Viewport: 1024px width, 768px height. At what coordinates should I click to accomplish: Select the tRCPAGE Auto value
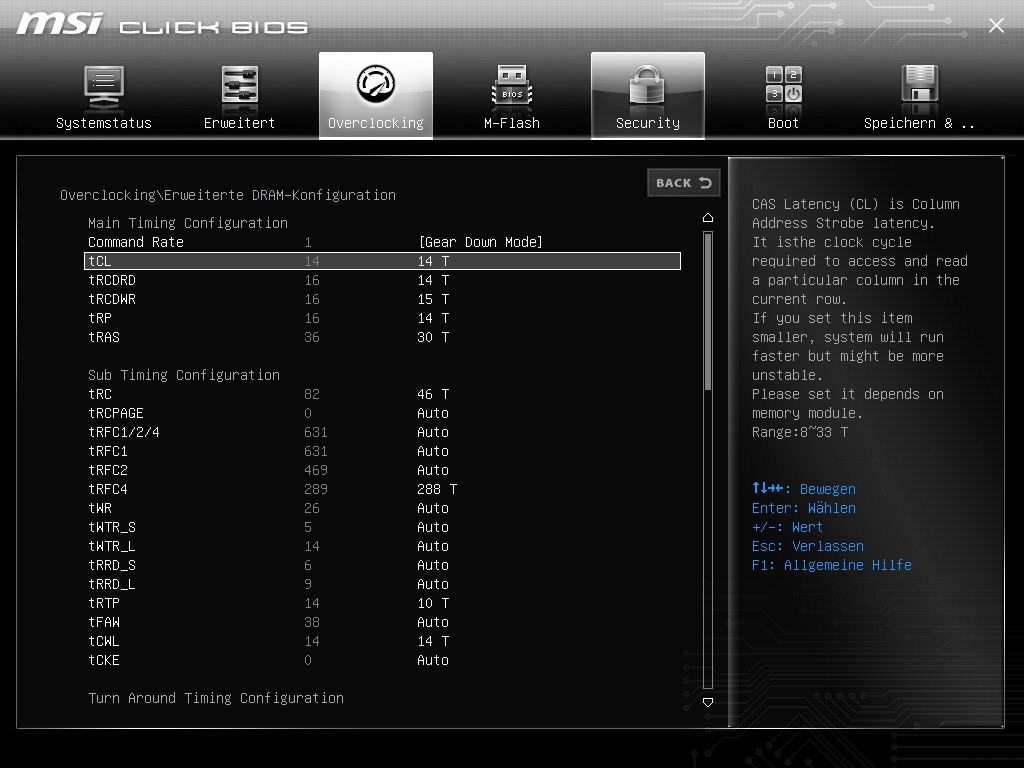433,413
